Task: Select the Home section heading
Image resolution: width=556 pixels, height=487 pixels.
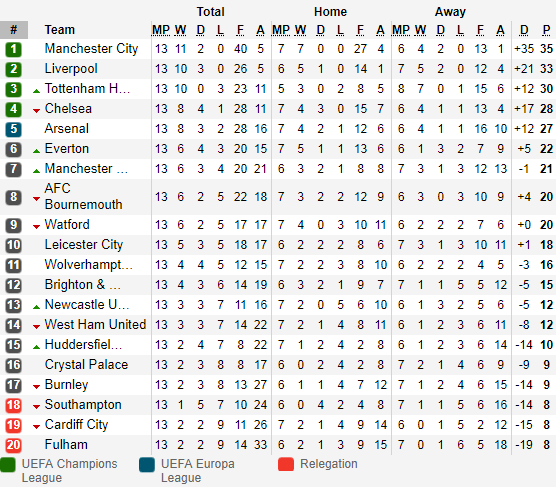Action: 330,12
